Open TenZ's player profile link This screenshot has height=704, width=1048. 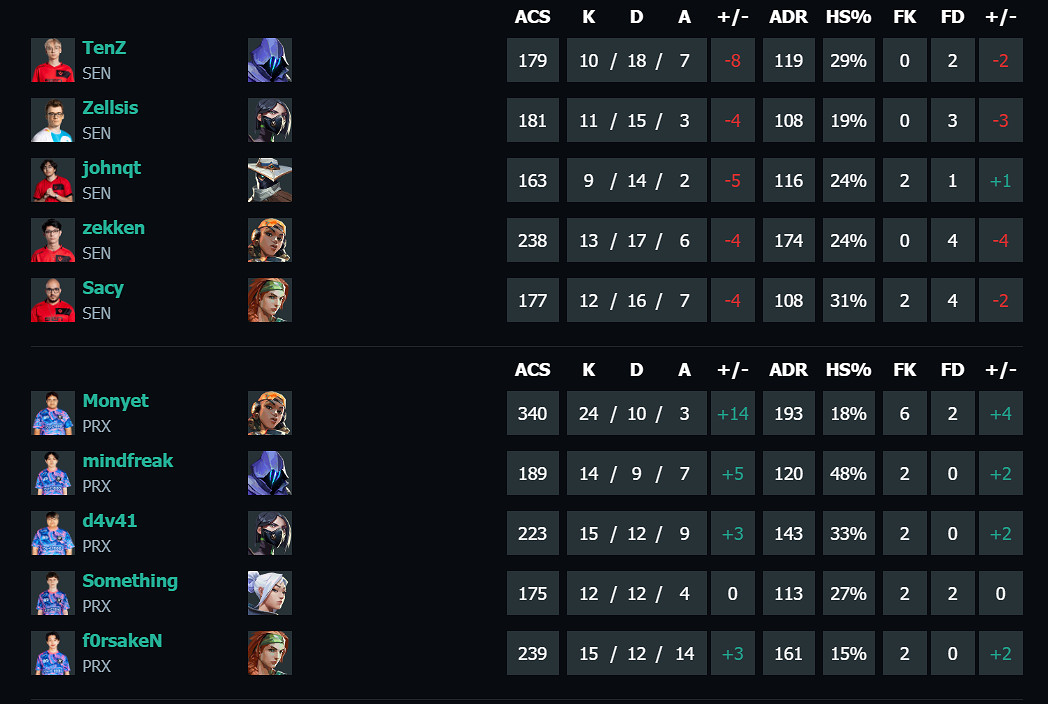[x=104, y=48]
